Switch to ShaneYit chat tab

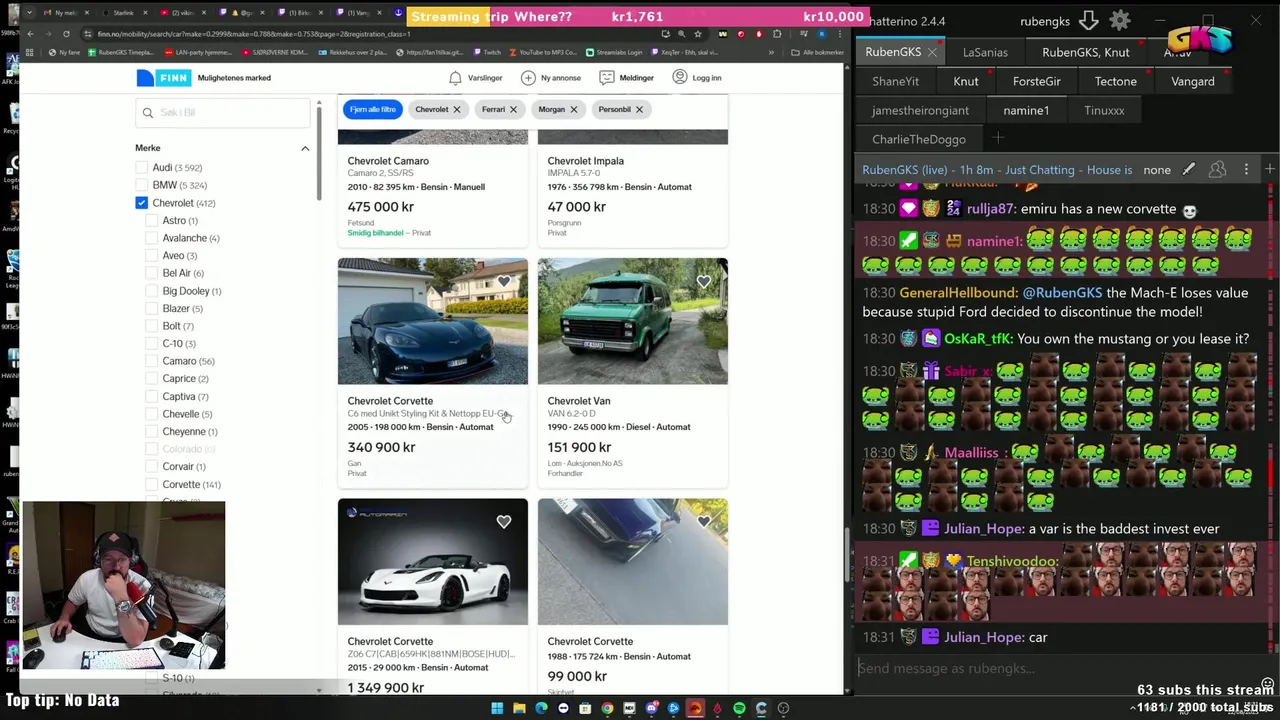tap(895, 81)
